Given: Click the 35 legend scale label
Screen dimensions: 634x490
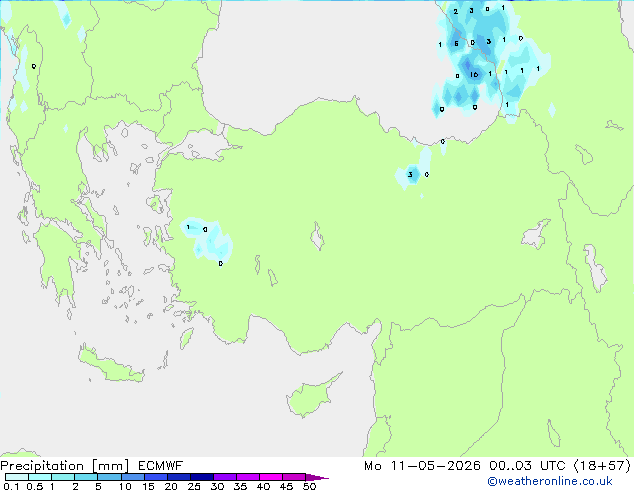Looking at the screenshot, I should tap(240, 486).
